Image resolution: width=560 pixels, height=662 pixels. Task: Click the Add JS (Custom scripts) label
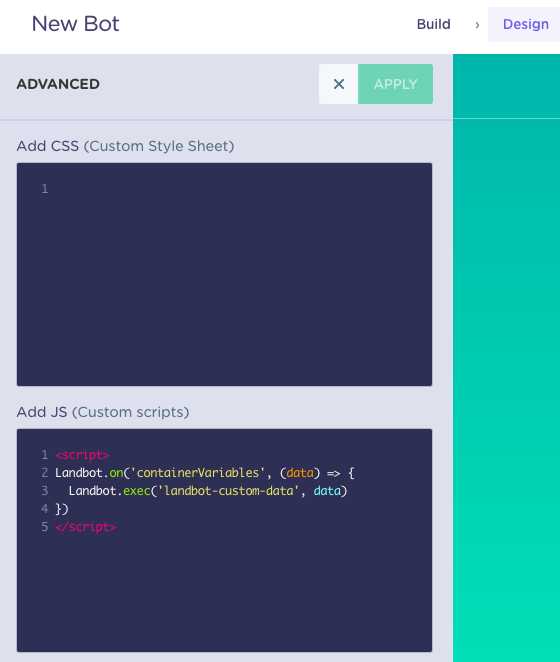[103, 412]
